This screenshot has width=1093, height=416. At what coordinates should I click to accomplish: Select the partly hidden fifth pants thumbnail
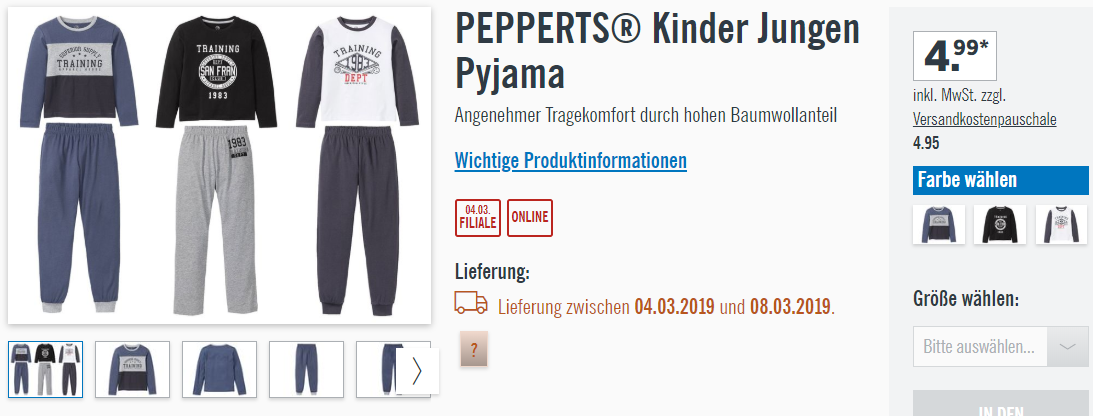point(377,369)
